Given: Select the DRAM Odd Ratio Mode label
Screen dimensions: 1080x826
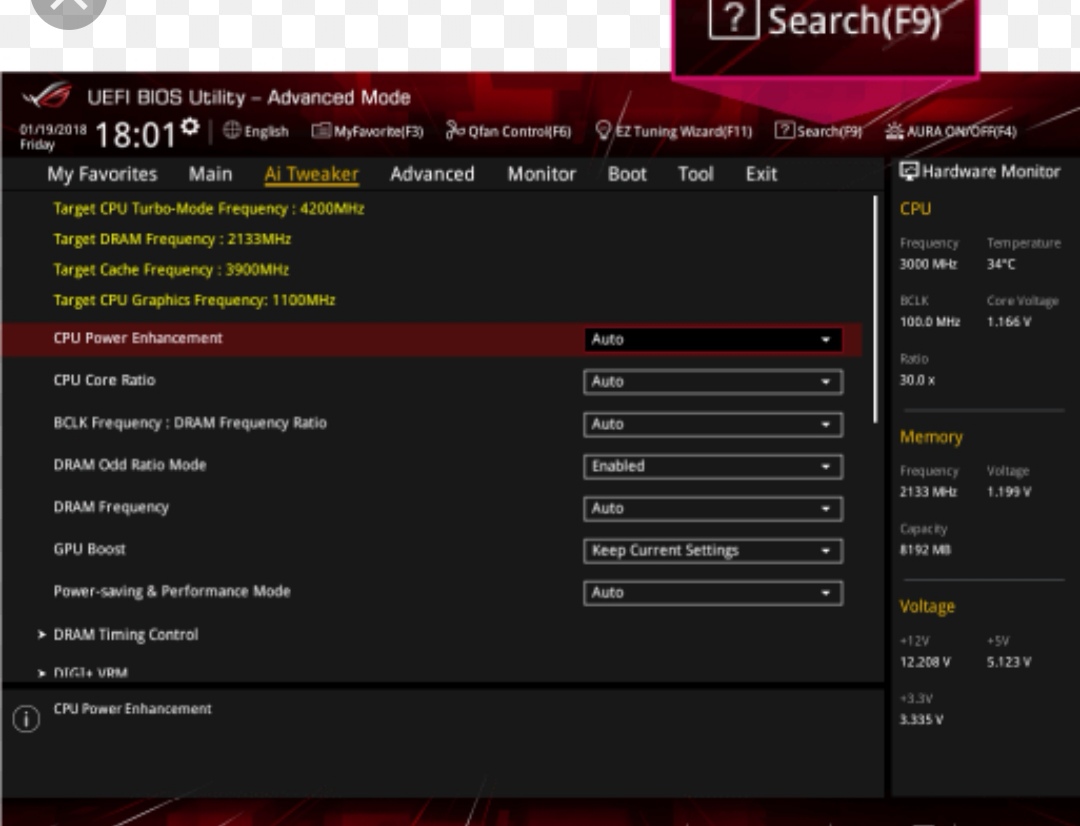Looking at the screenshot, I should (x=129, y=465).
